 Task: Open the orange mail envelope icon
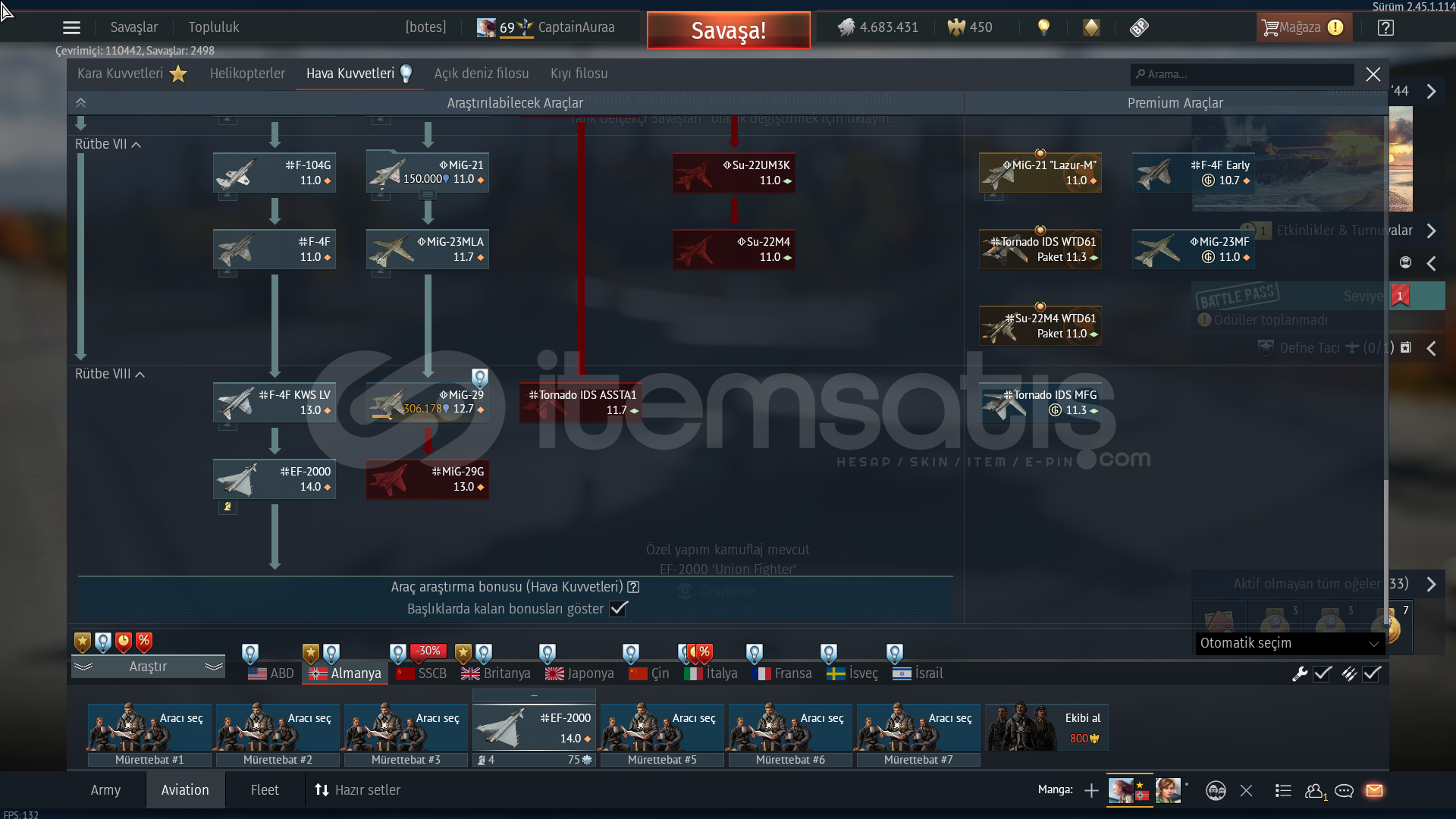pyautogui.click(x=1374, y=791)
